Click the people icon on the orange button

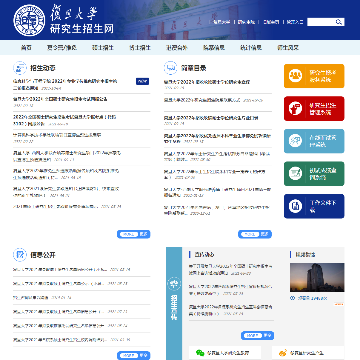[295, 76]
